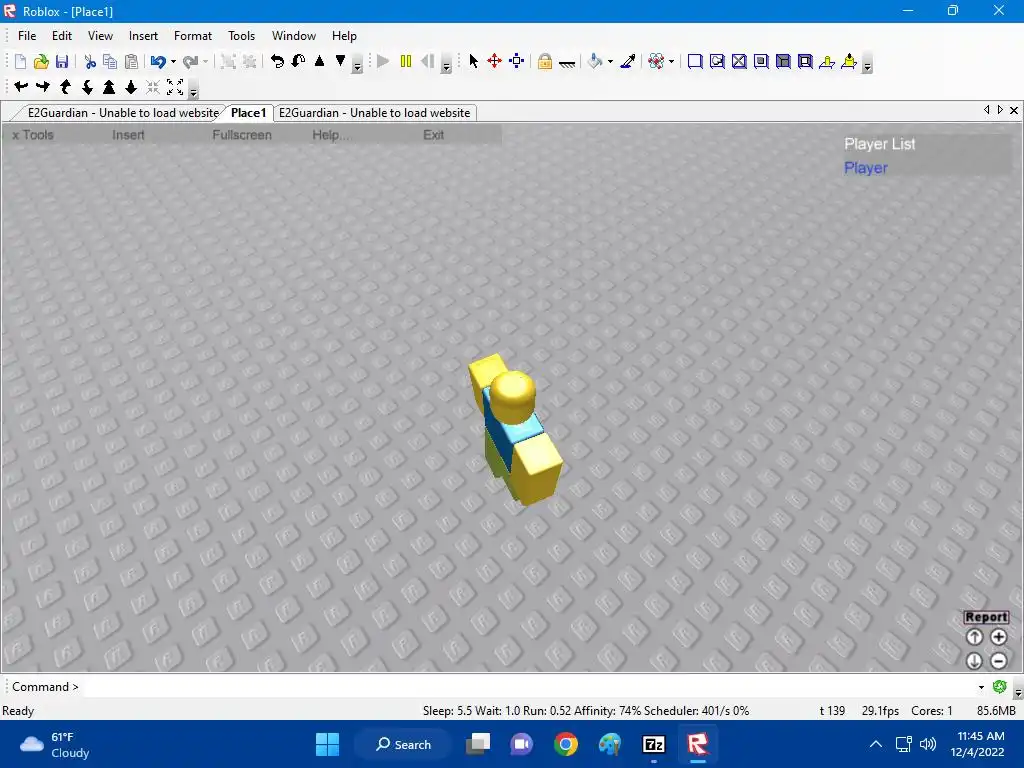Viewport: 1024px width, 768px height.
Task: Click the camera zoom extents icon
Action: tap(175, 86)
